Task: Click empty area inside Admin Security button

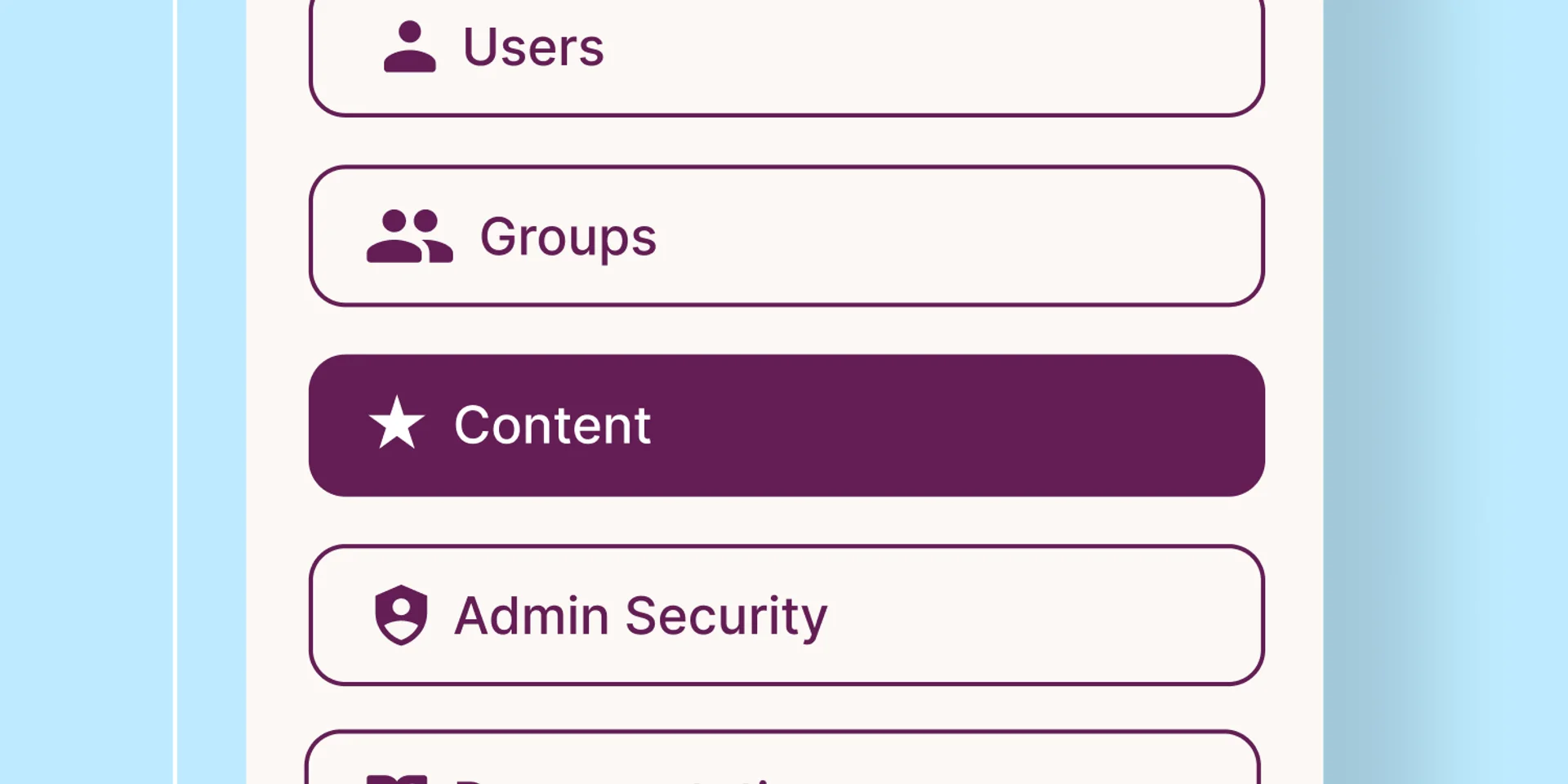Action: (x=1045, y=615)
